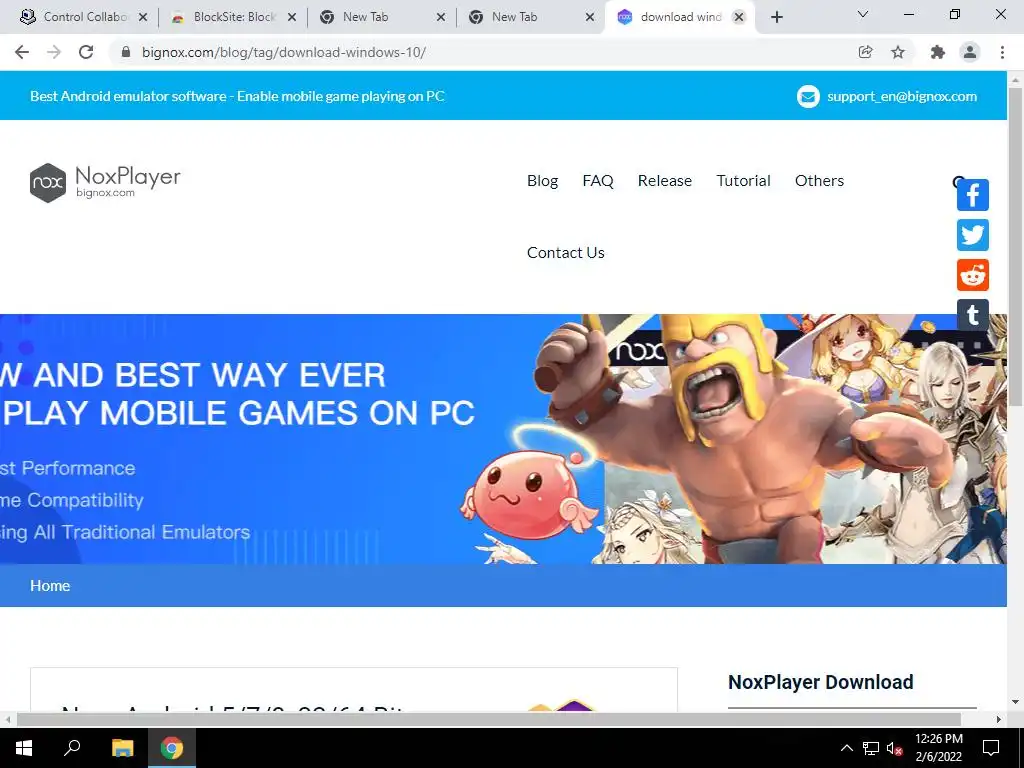Click the horizontal scrollbar thumb
This screenshot has height=768, width=1024.
point(488,720)
